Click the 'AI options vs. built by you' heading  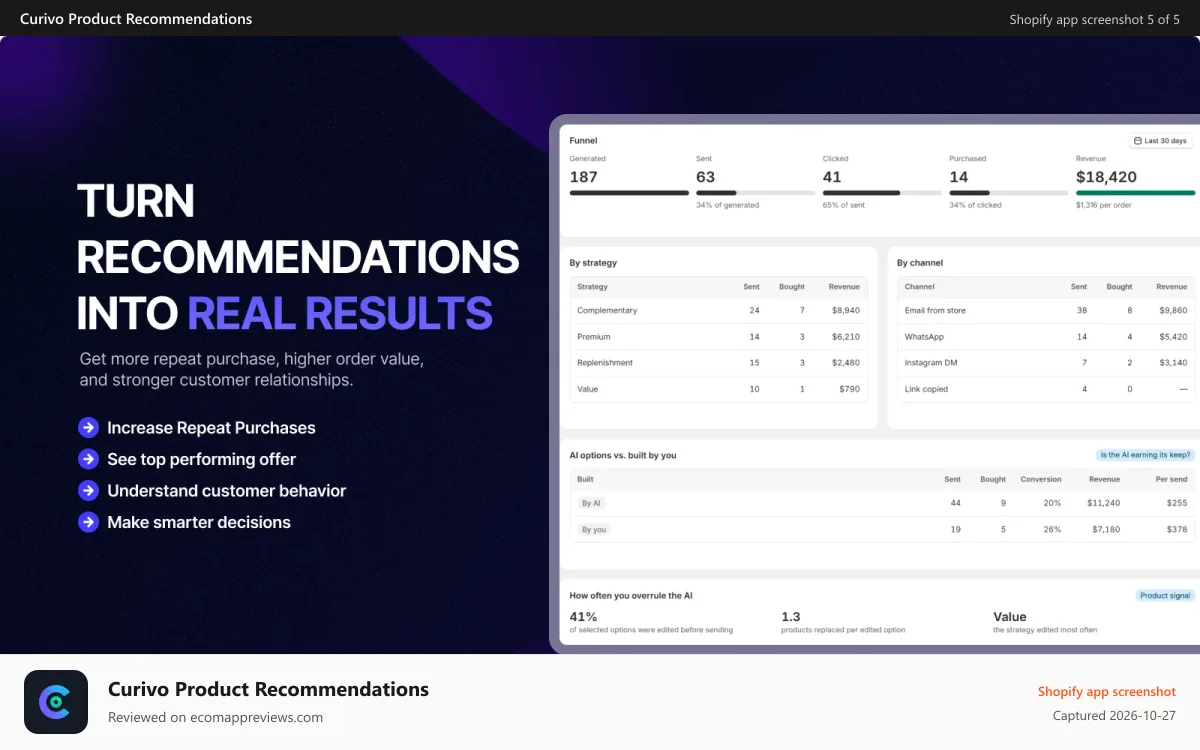pos(623,455)
